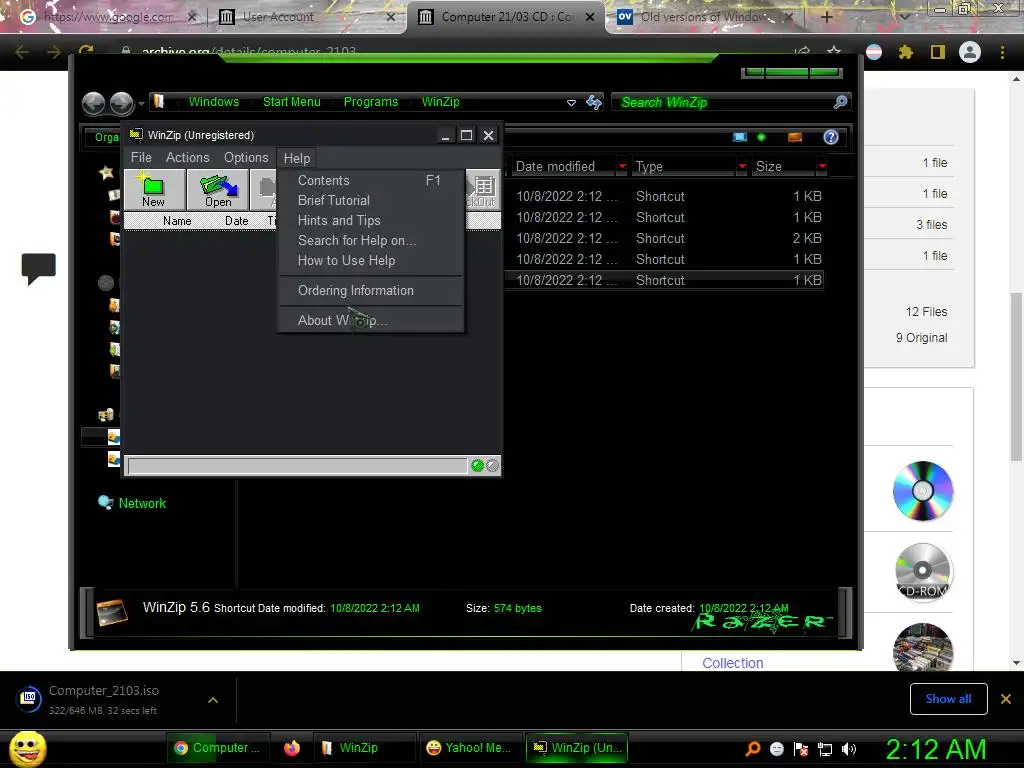Click the colorful CD disc thumbnail
This screenshot has width=1024, height=768.
click(x=922, y=490)
